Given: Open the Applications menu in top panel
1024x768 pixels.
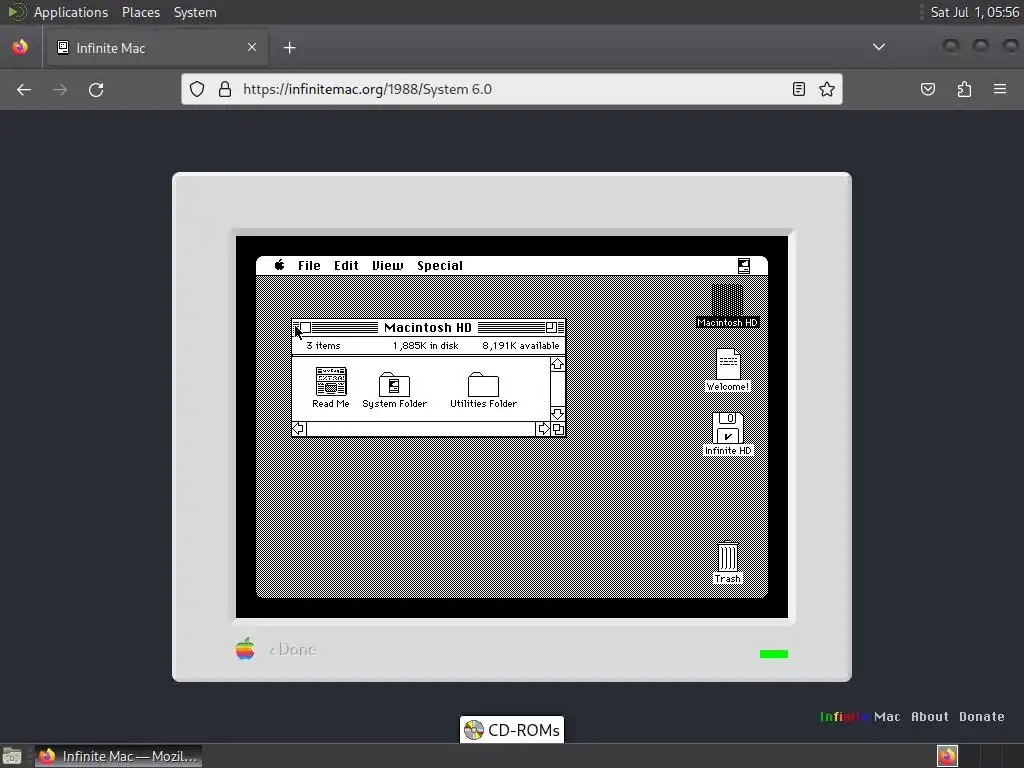Looking at the screenshot, I should point(71,12).
